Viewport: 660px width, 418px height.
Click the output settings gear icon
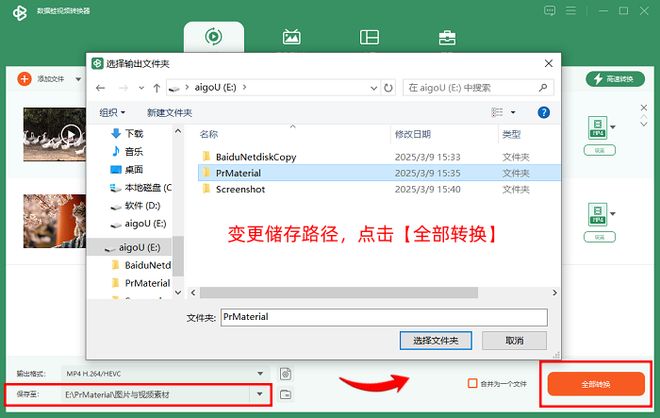(x=286, y=373)
